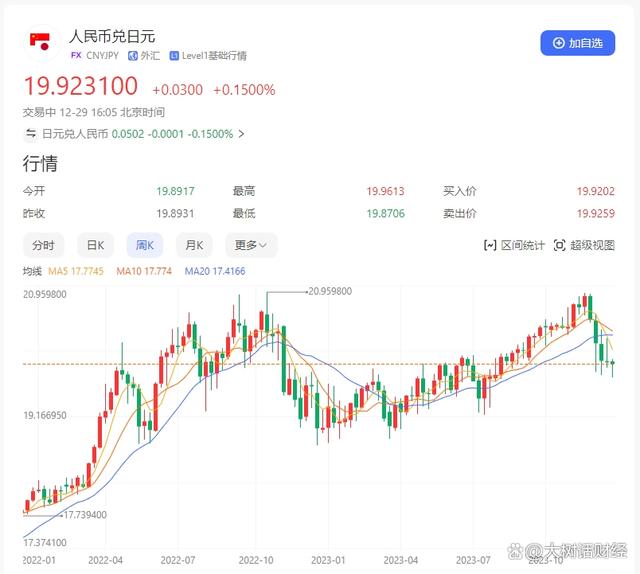
Task: Click the CNYJPY ticker symbol text
Action: tap(102, 56)
